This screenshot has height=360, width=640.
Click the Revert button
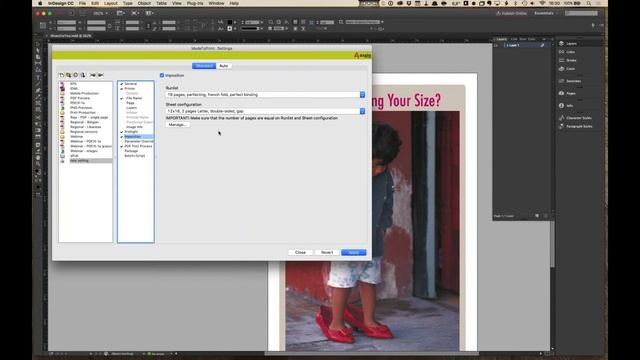click(327, 253)
